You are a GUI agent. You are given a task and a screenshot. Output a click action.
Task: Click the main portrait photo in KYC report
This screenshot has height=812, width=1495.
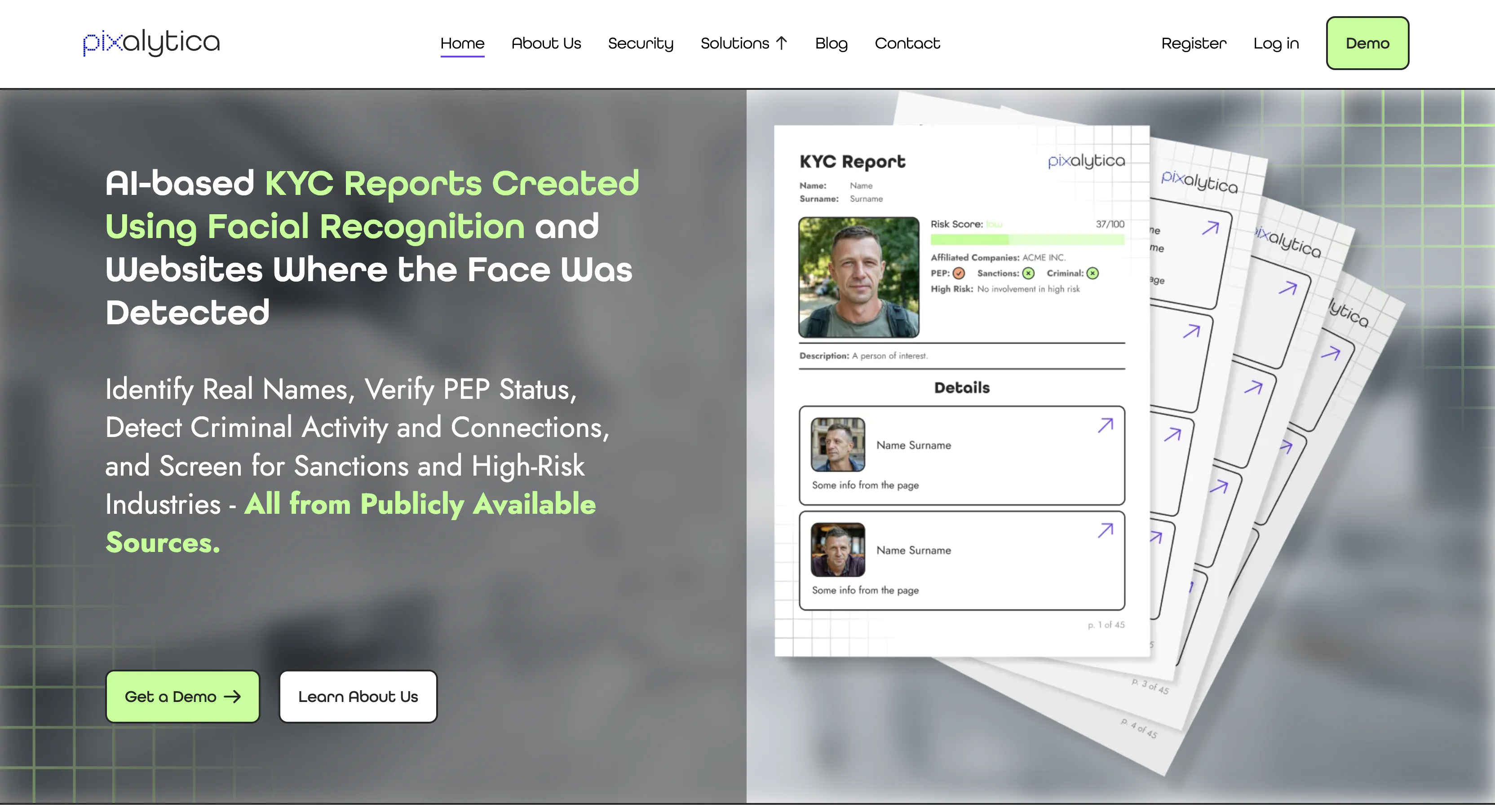pyautogui.click(x=858, y=278)
